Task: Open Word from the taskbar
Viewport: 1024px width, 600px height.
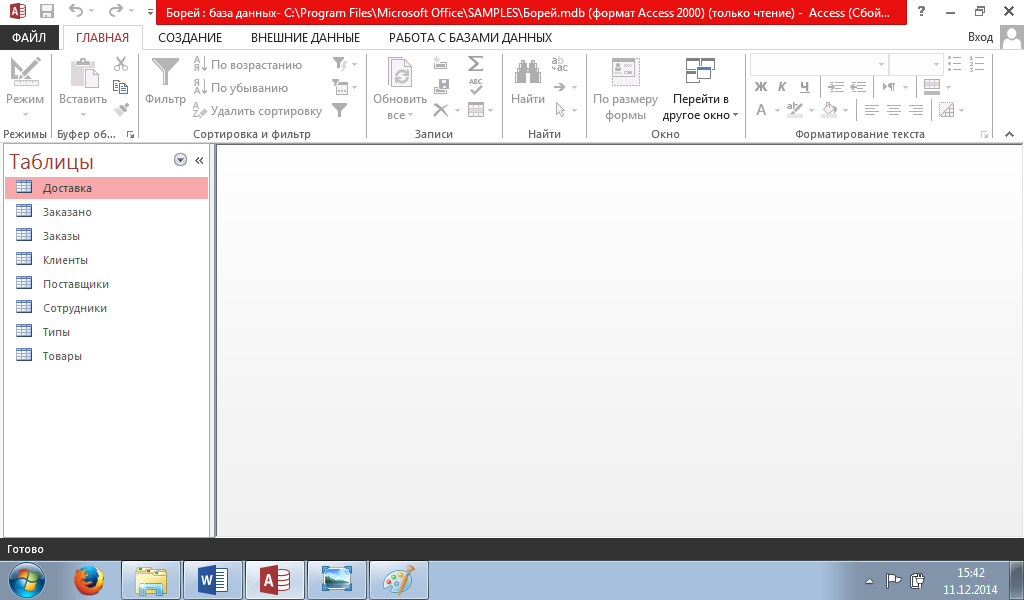Action: 213,580
